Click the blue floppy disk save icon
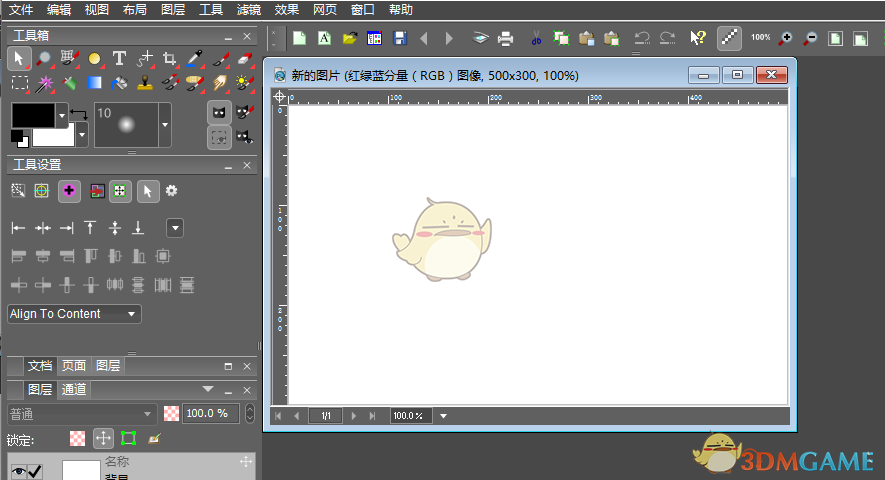This screenshot has width=885, height=480. click(400, 38)
